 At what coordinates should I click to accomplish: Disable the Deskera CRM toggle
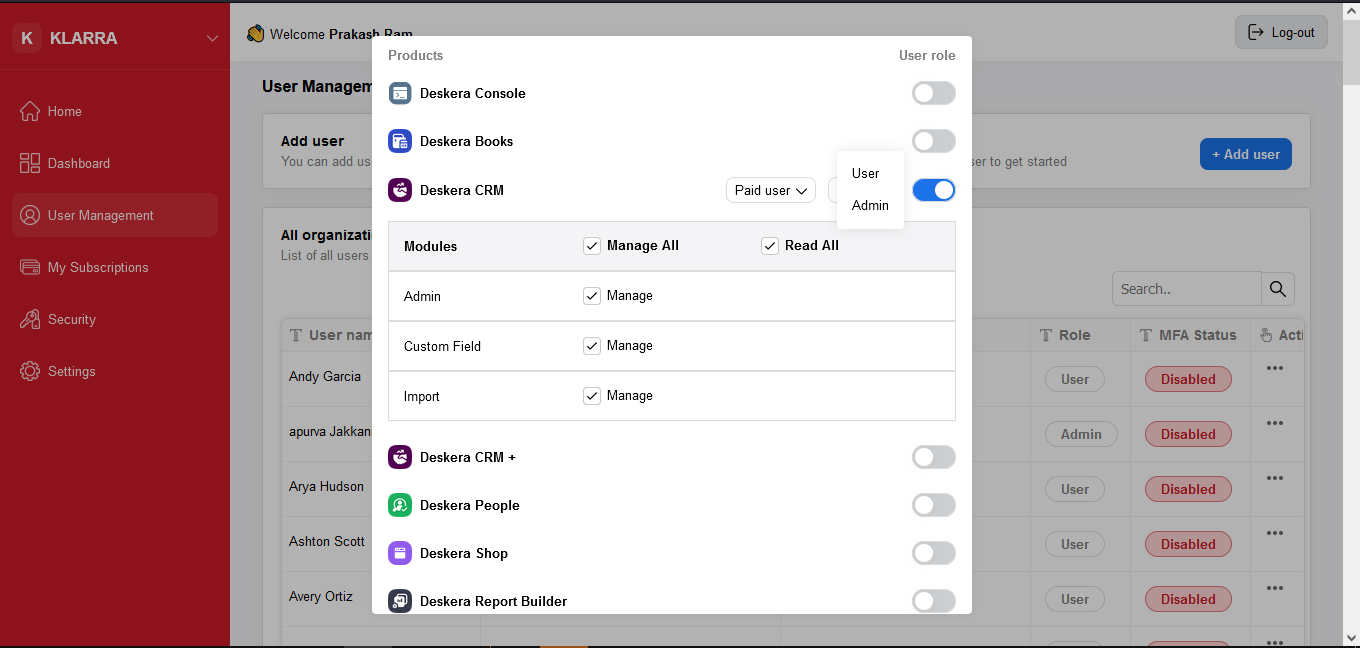934,190
